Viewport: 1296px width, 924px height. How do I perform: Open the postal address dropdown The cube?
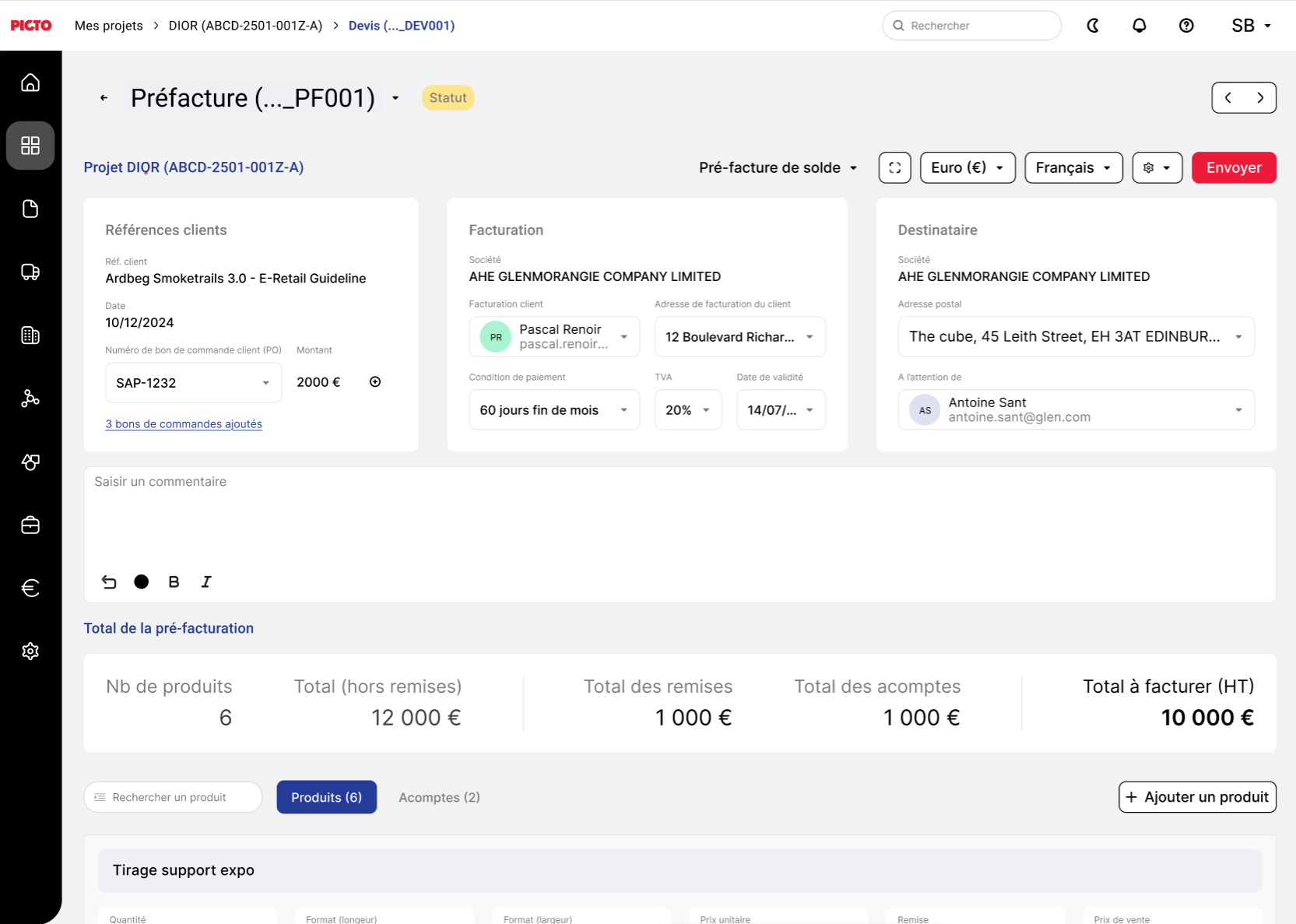click(1076, 337)
